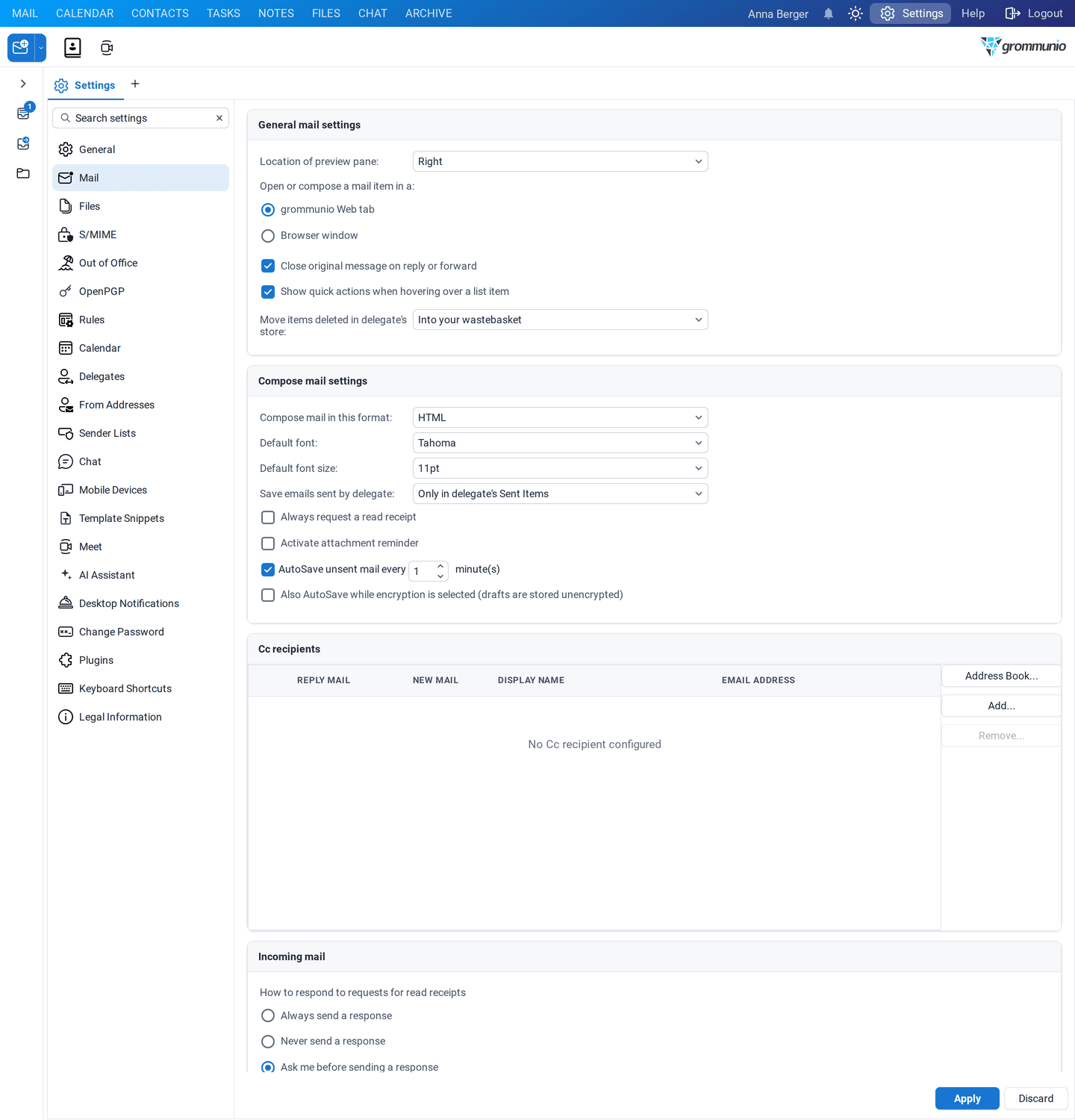
Task: Click the Apply button
Action: [967, 1098]
